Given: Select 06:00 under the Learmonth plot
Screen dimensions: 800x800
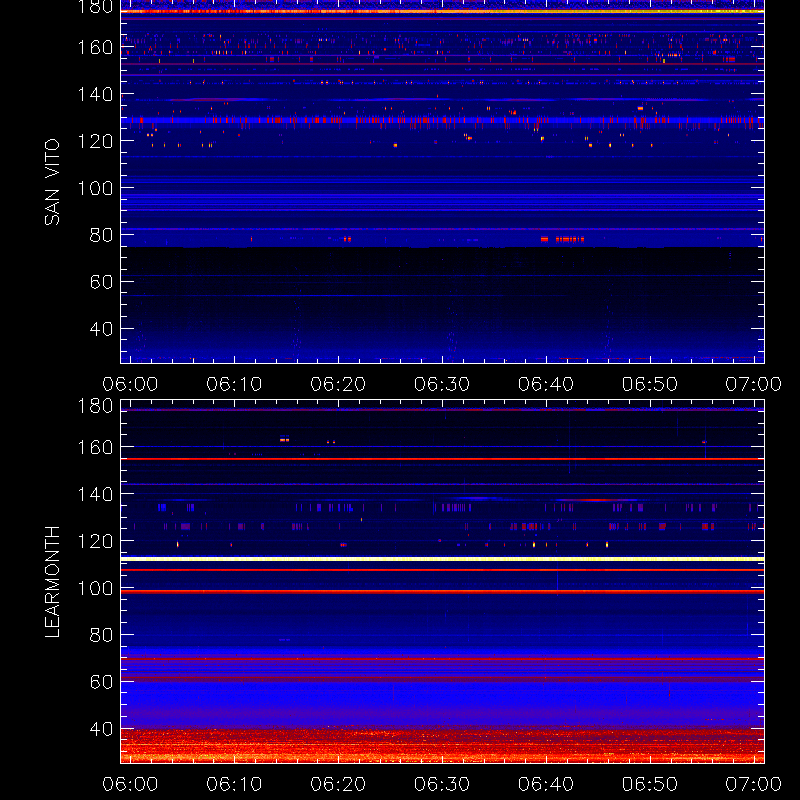Looking at the screenshot, I should 130,784.
